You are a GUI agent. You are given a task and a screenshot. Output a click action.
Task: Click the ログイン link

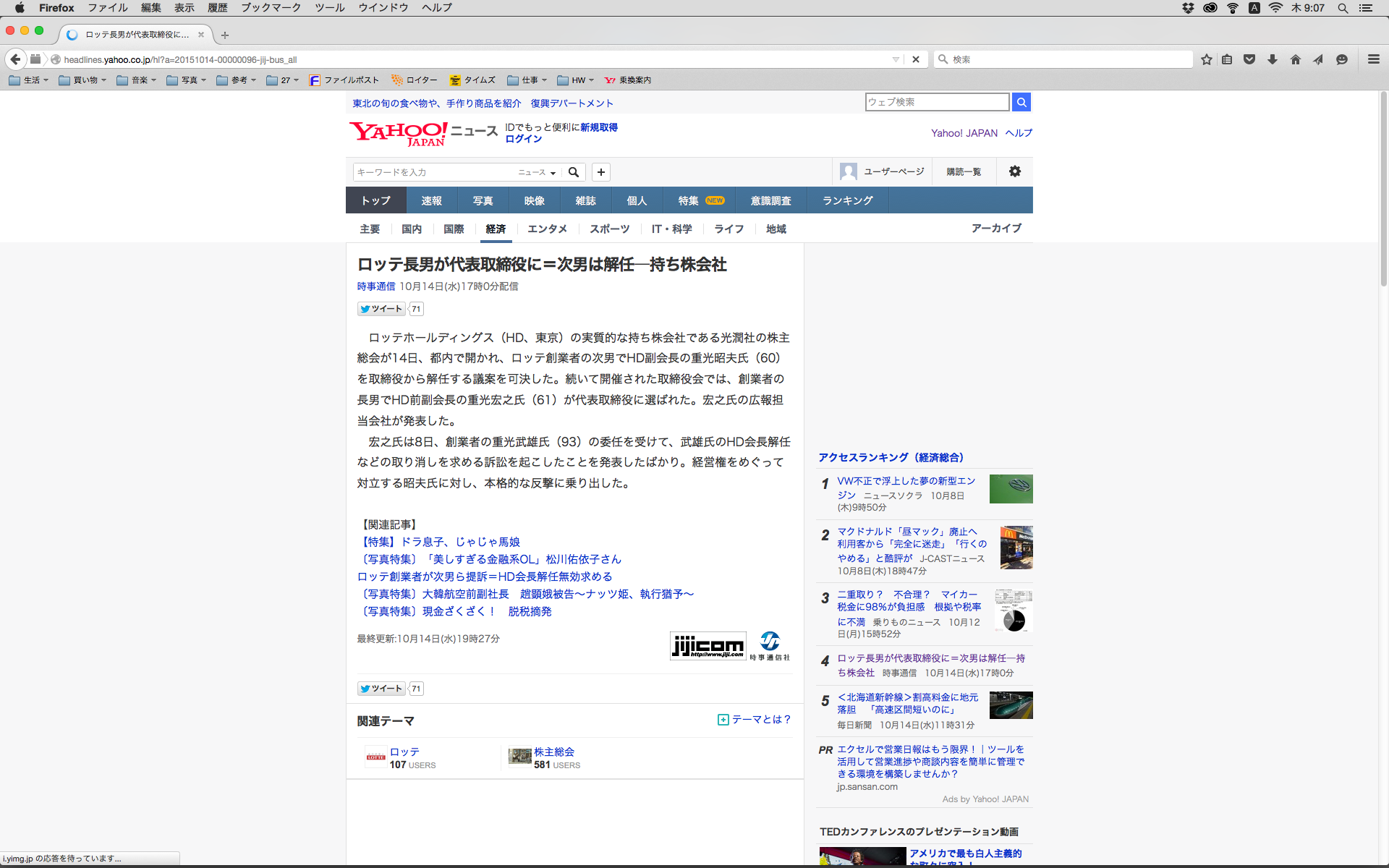click(x=523, y=139)
